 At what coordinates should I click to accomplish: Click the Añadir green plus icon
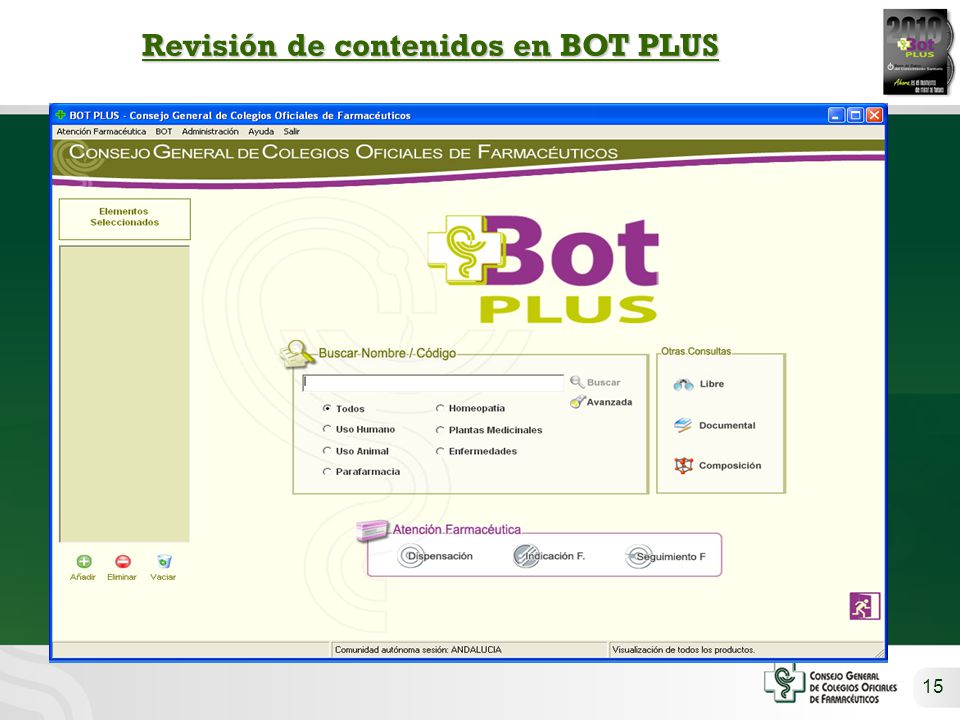pyautogui.click(x=84, y=561)
